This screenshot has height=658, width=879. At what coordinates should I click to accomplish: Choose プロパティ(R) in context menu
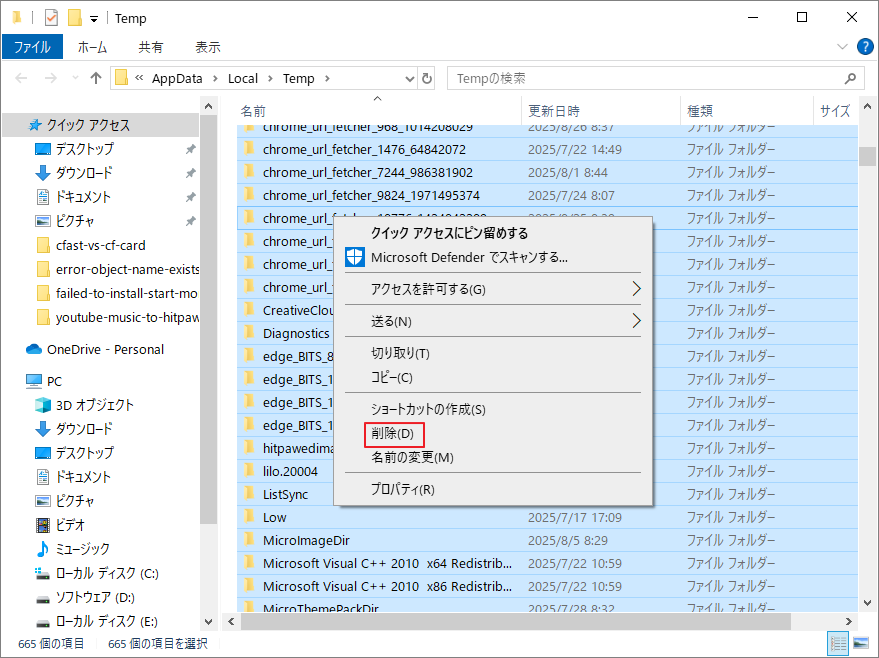493,490
